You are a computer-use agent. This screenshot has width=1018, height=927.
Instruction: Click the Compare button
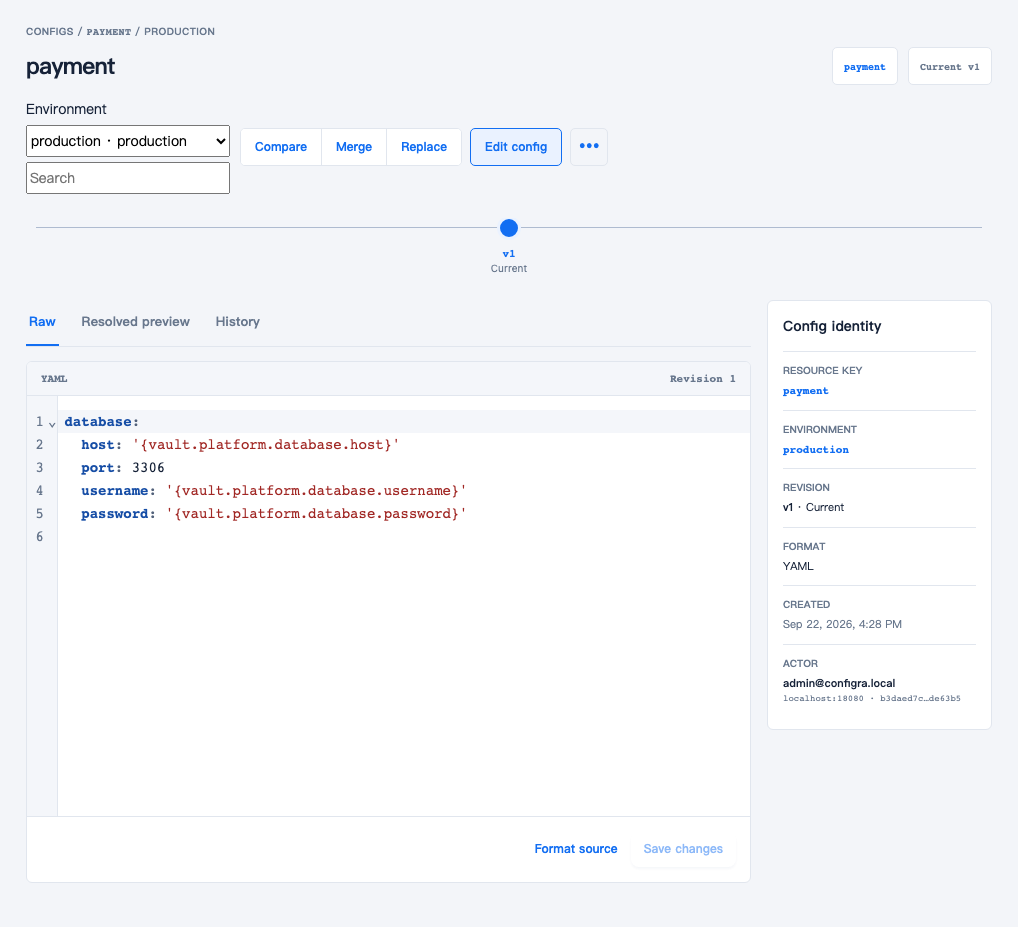[x=280, y=147]
